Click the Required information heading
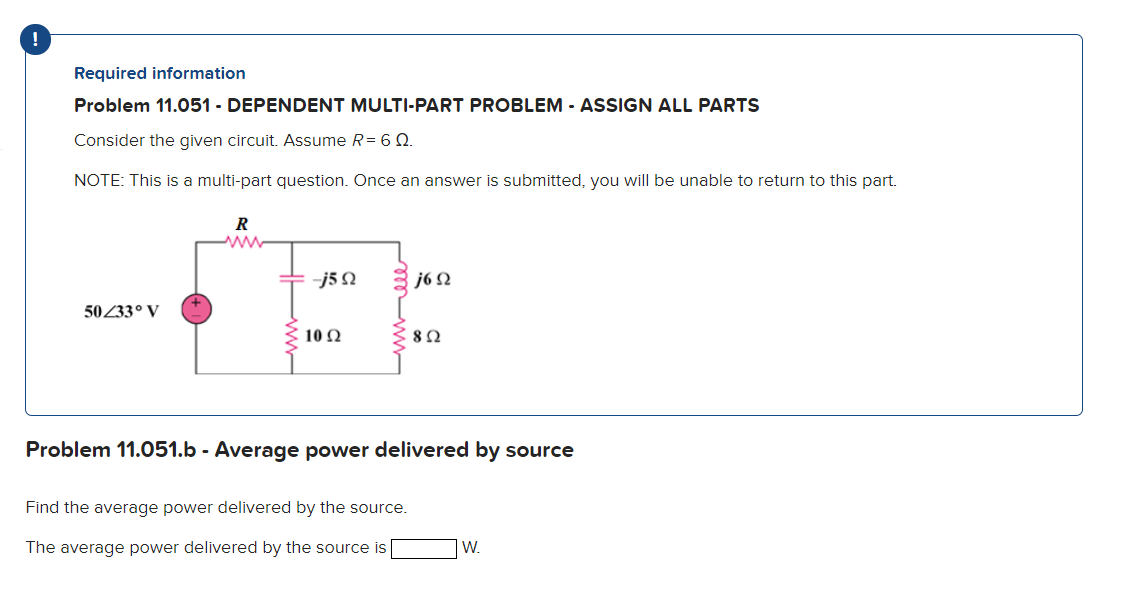Image resolution: width=1121 pixels, height=616 pixels. [x=158, y=73]
